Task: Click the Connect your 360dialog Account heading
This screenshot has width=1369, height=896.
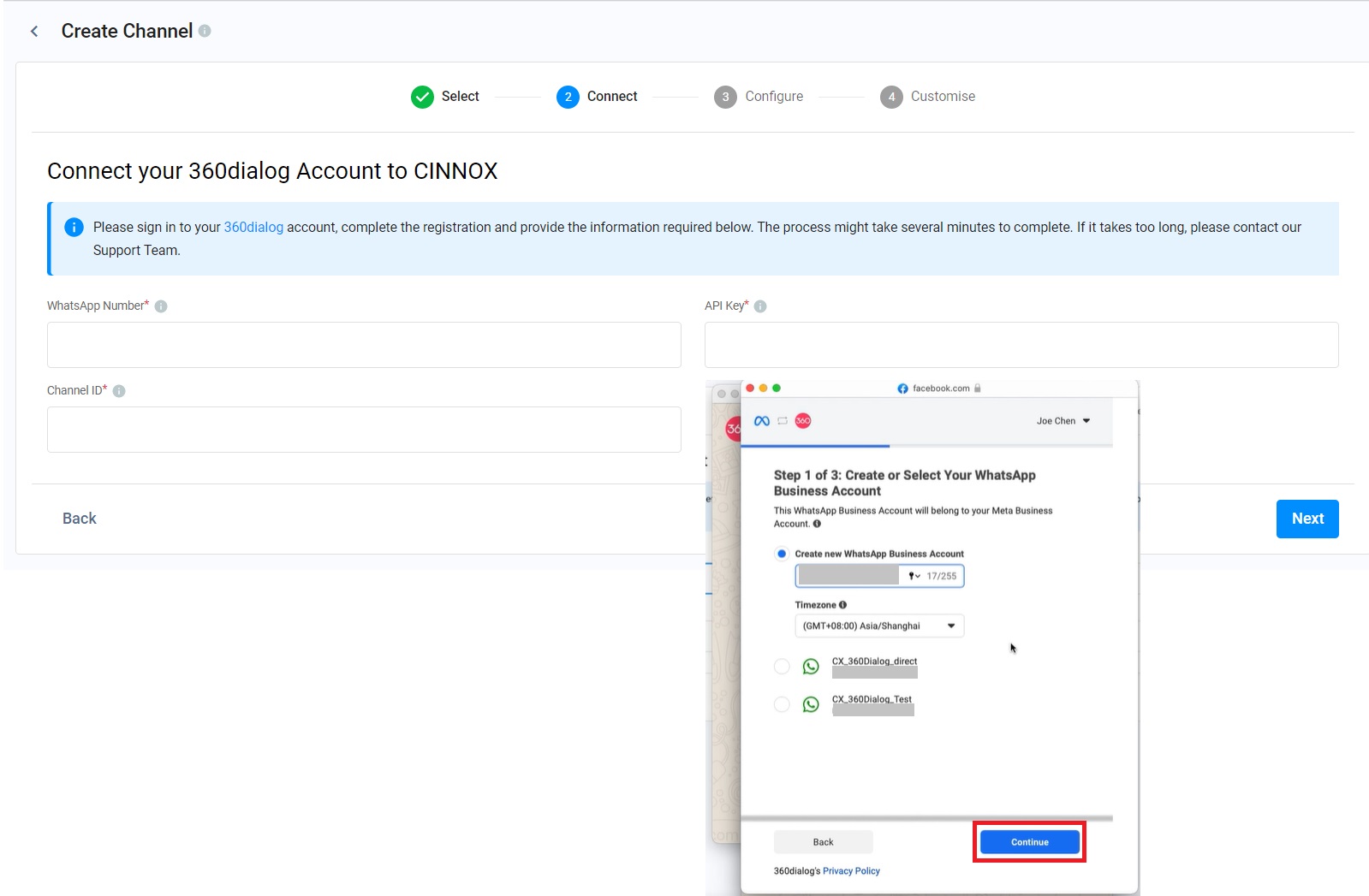Action: pyautogui.click(x=272, y=171)
